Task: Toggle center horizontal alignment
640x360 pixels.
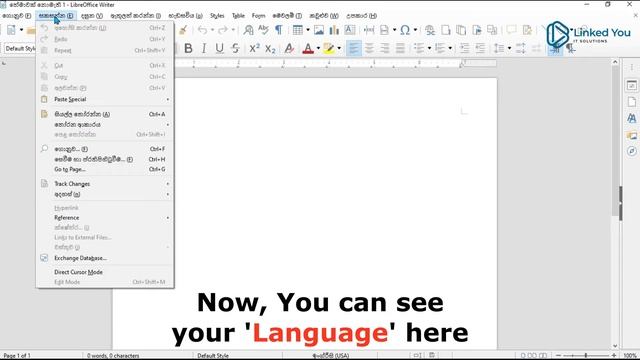Action: click(x=369, y=49)
